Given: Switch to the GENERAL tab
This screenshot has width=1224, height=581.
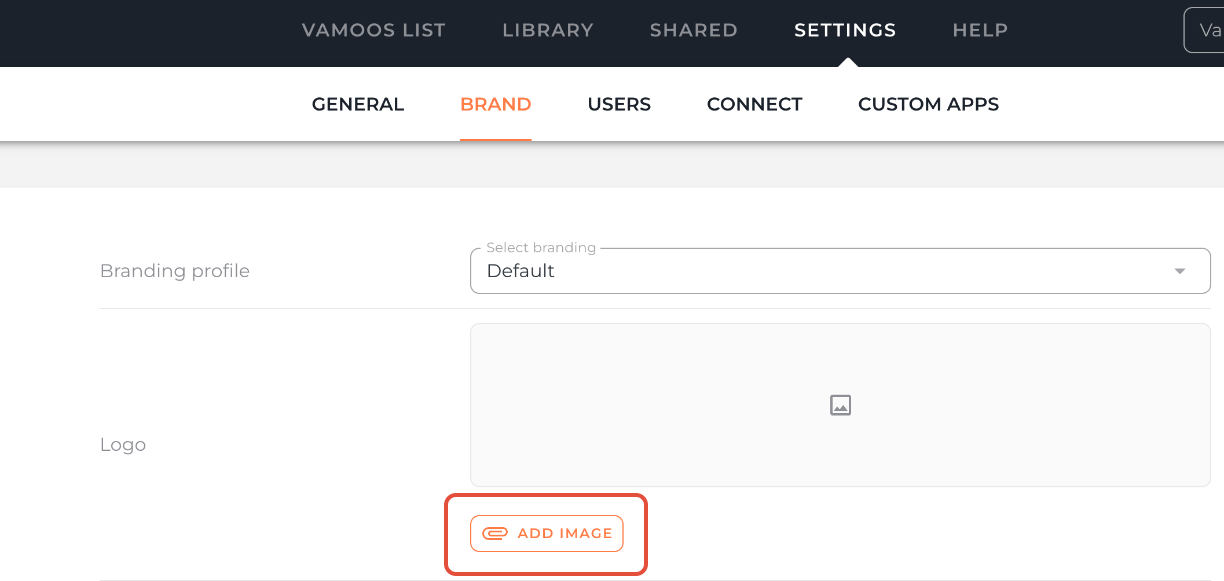Looking at the screenshot, I should [x=357, y=104].
